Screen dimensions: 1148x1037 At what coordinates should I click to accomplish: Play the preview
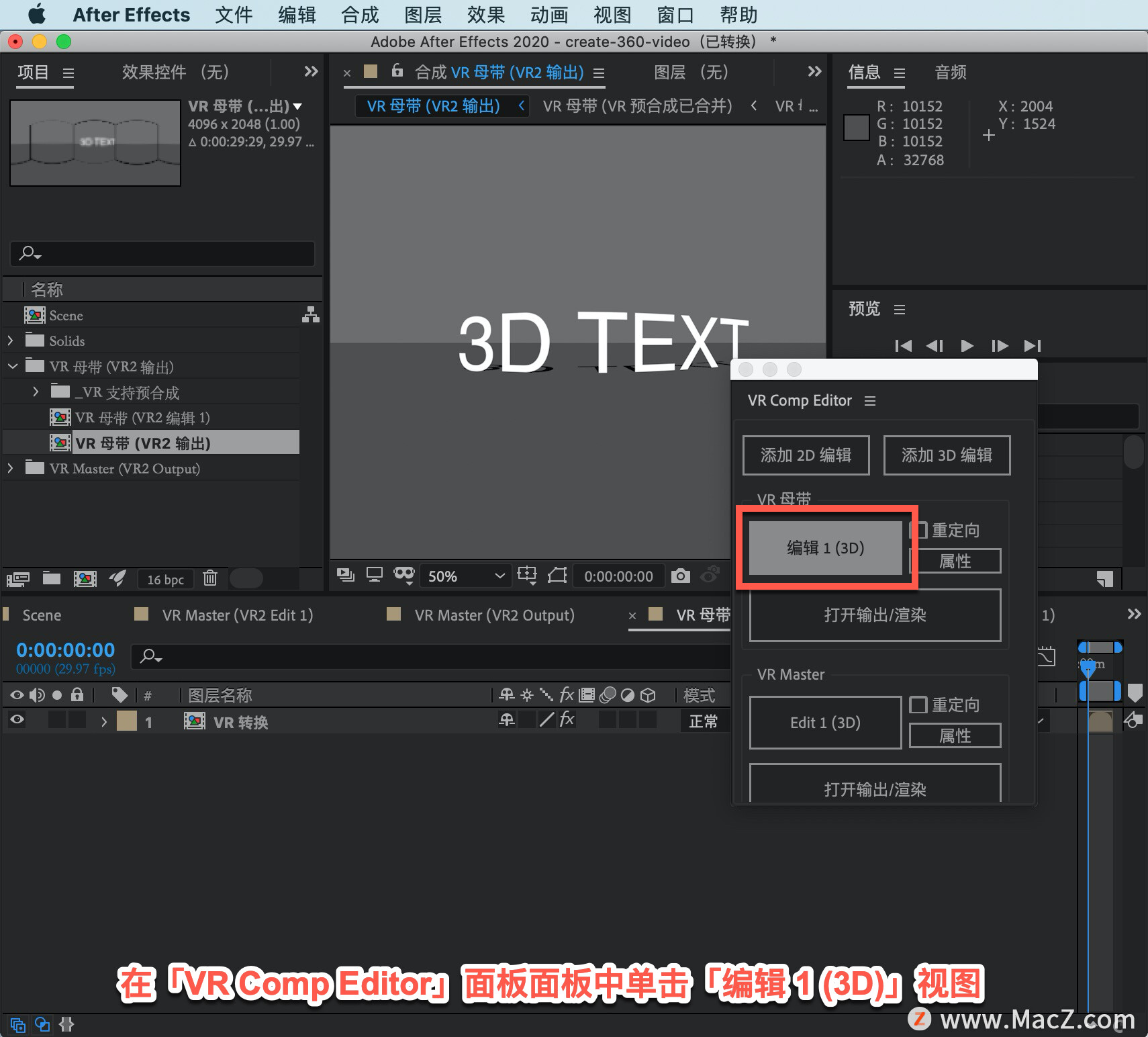point(967,345)
